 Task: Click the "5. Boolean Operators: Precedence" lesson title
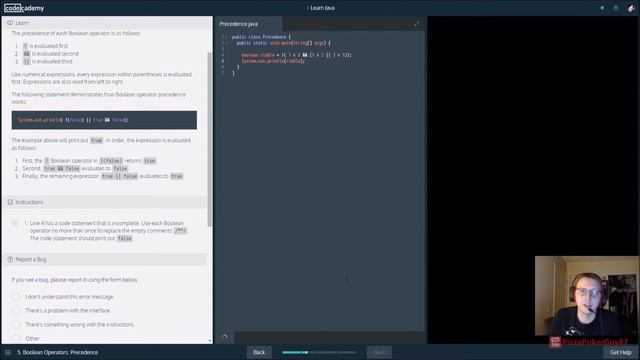click(x=58, y=352)
